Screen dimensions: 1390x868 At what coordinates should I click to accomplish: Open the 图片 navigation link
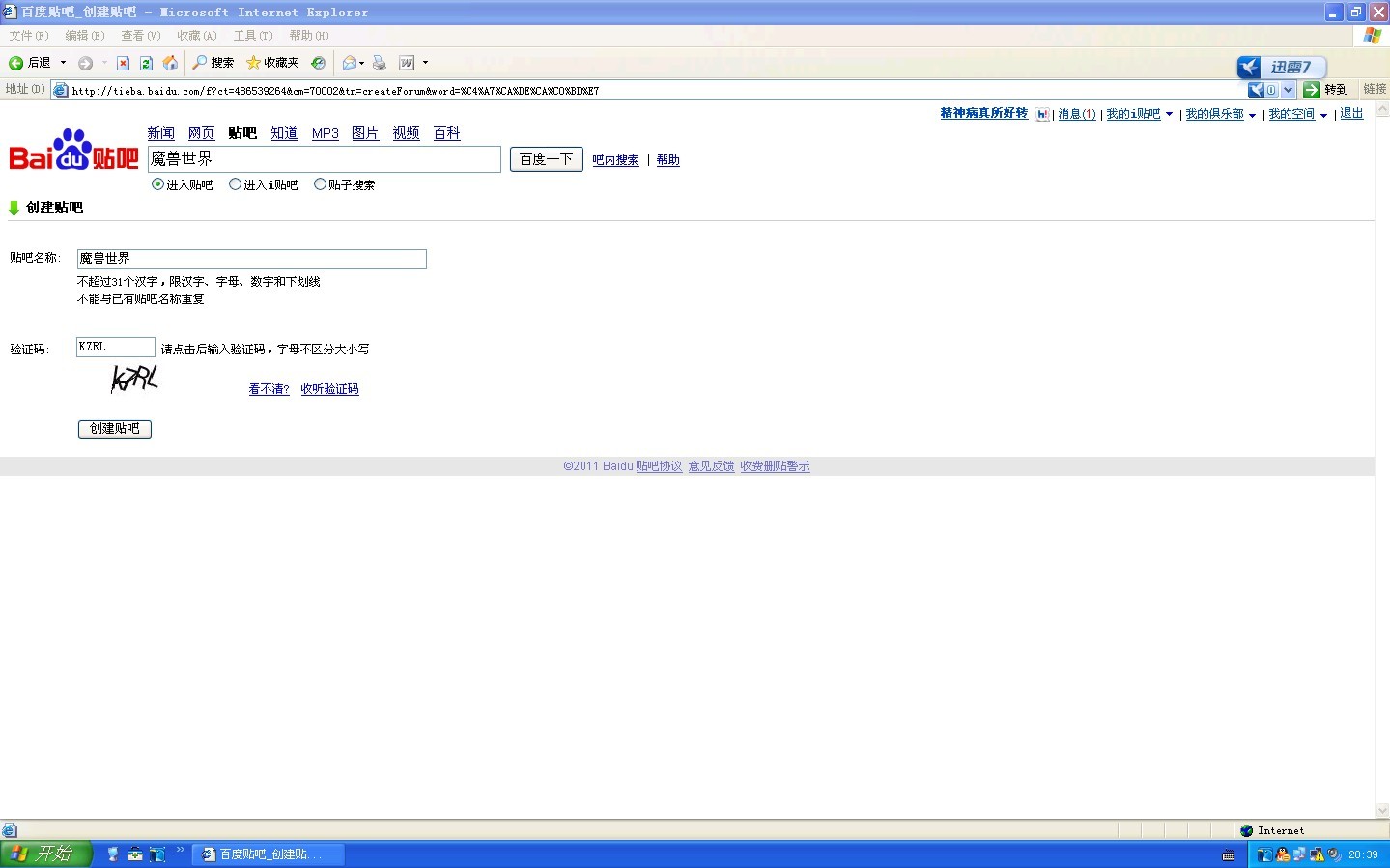pos(365,133)
